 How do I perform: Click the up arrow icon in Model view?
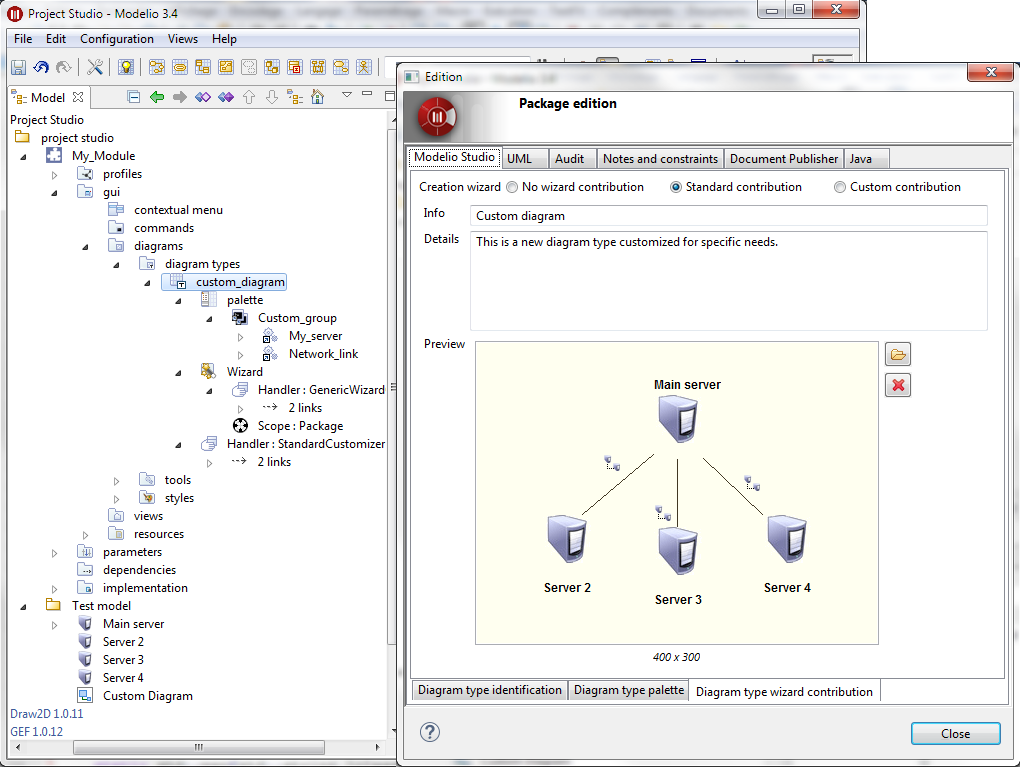(248, 98)
